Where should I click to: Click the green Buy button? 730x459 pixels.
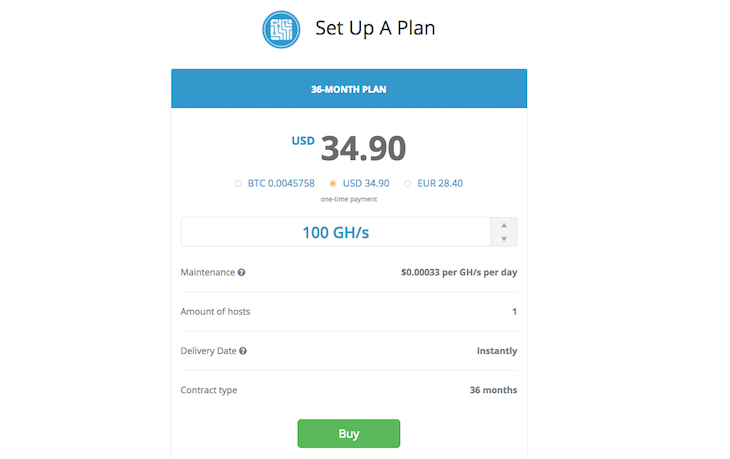[349, 433]
